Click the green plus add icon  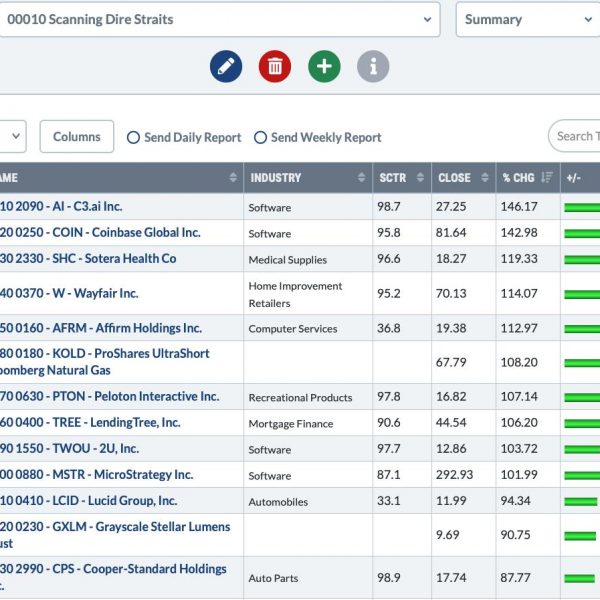click(x=324, y=67)
